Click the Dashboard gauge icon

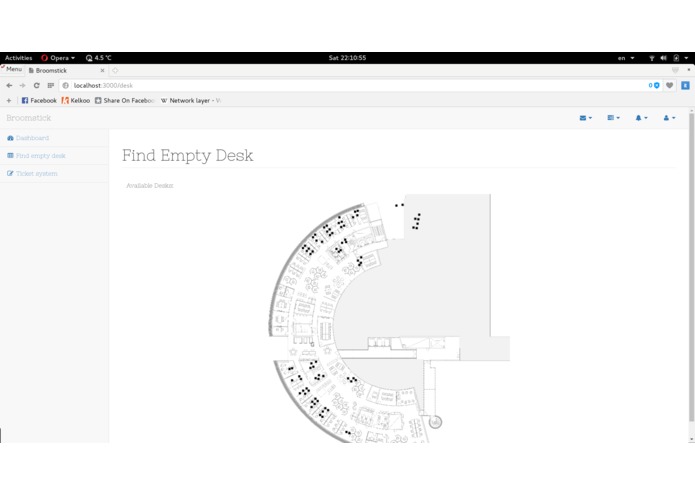coord(10,138)
